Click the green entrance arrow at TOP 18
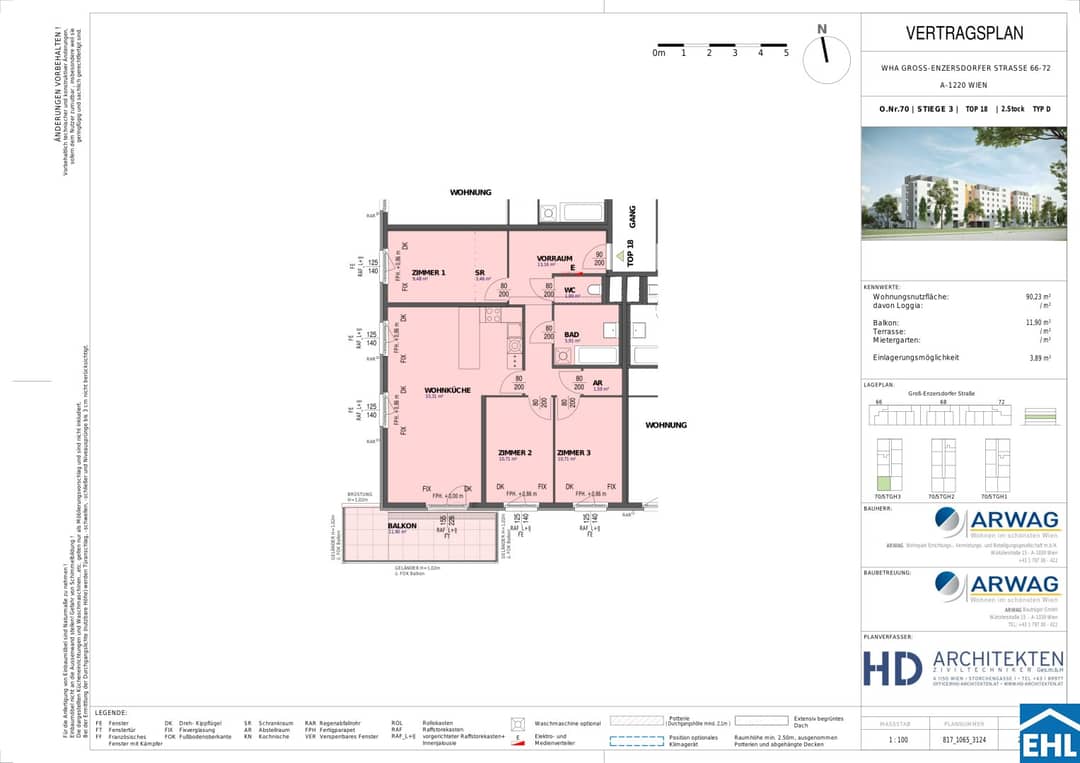 pyautogui.click(x=620, y=257)
